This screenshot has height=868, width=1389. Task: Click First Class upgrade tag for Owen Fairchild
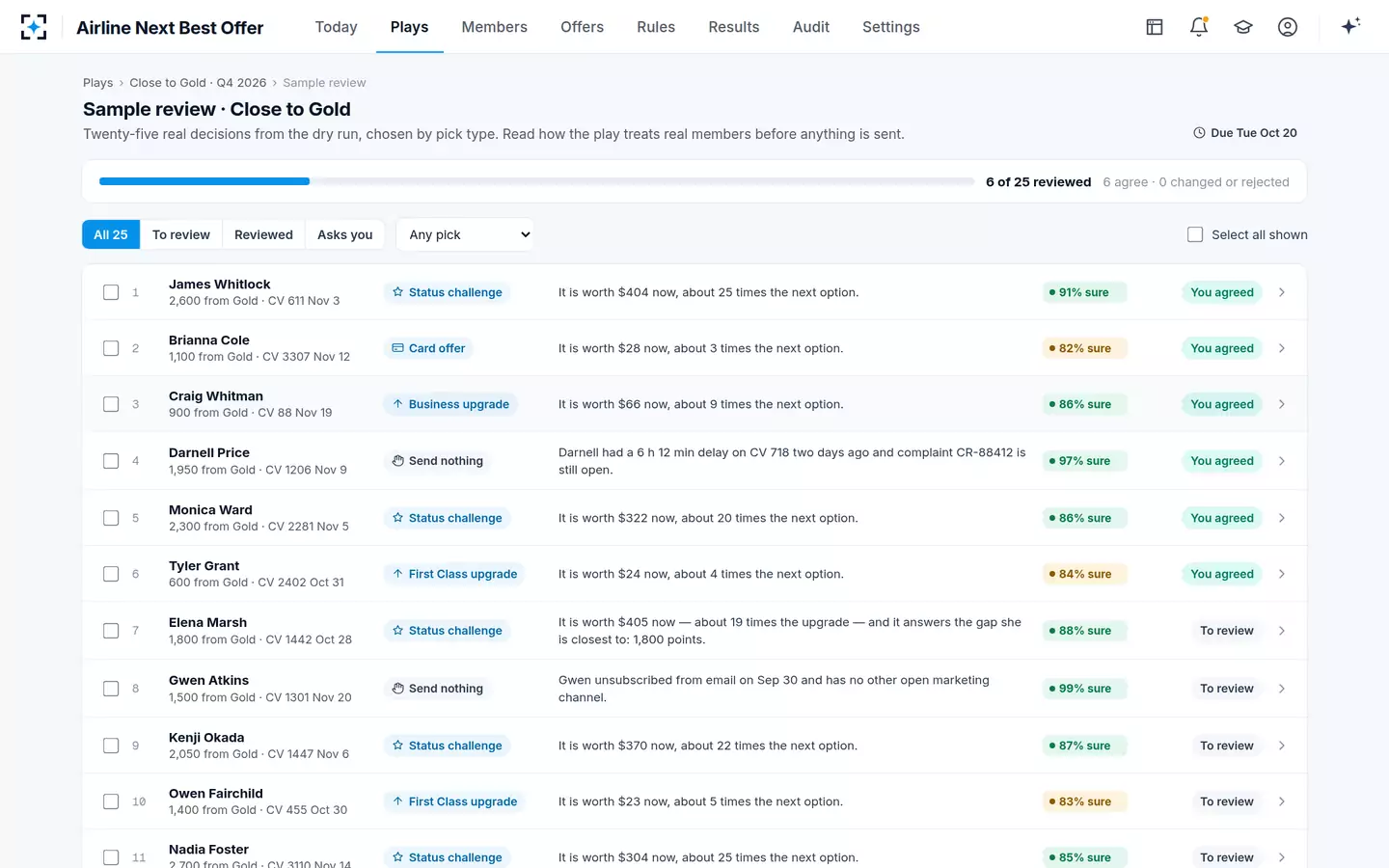point(454,801)
